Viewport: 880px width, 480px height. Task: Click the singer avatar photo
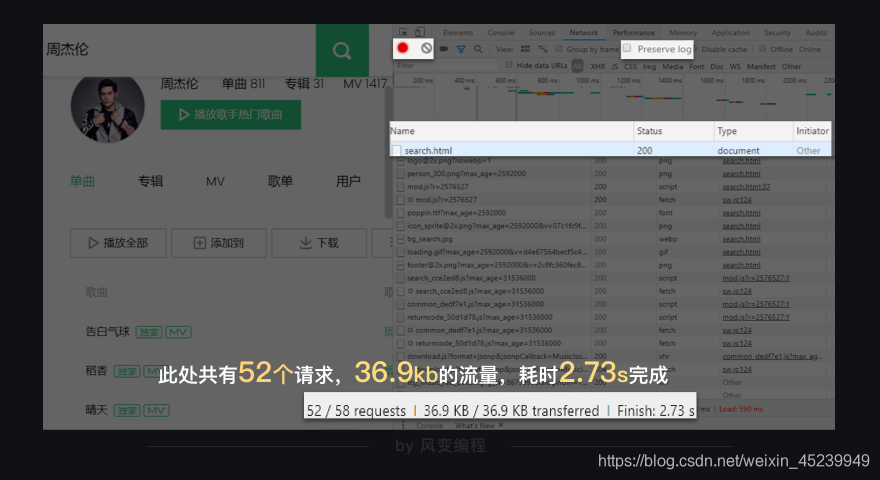(107, 107)
